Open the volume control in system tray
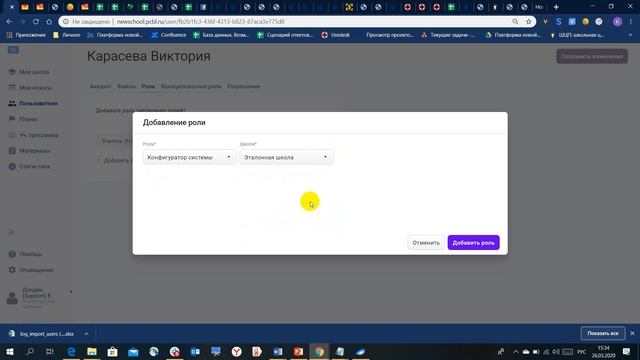This screenshot has width=640, height=360. tap(556, 352)
